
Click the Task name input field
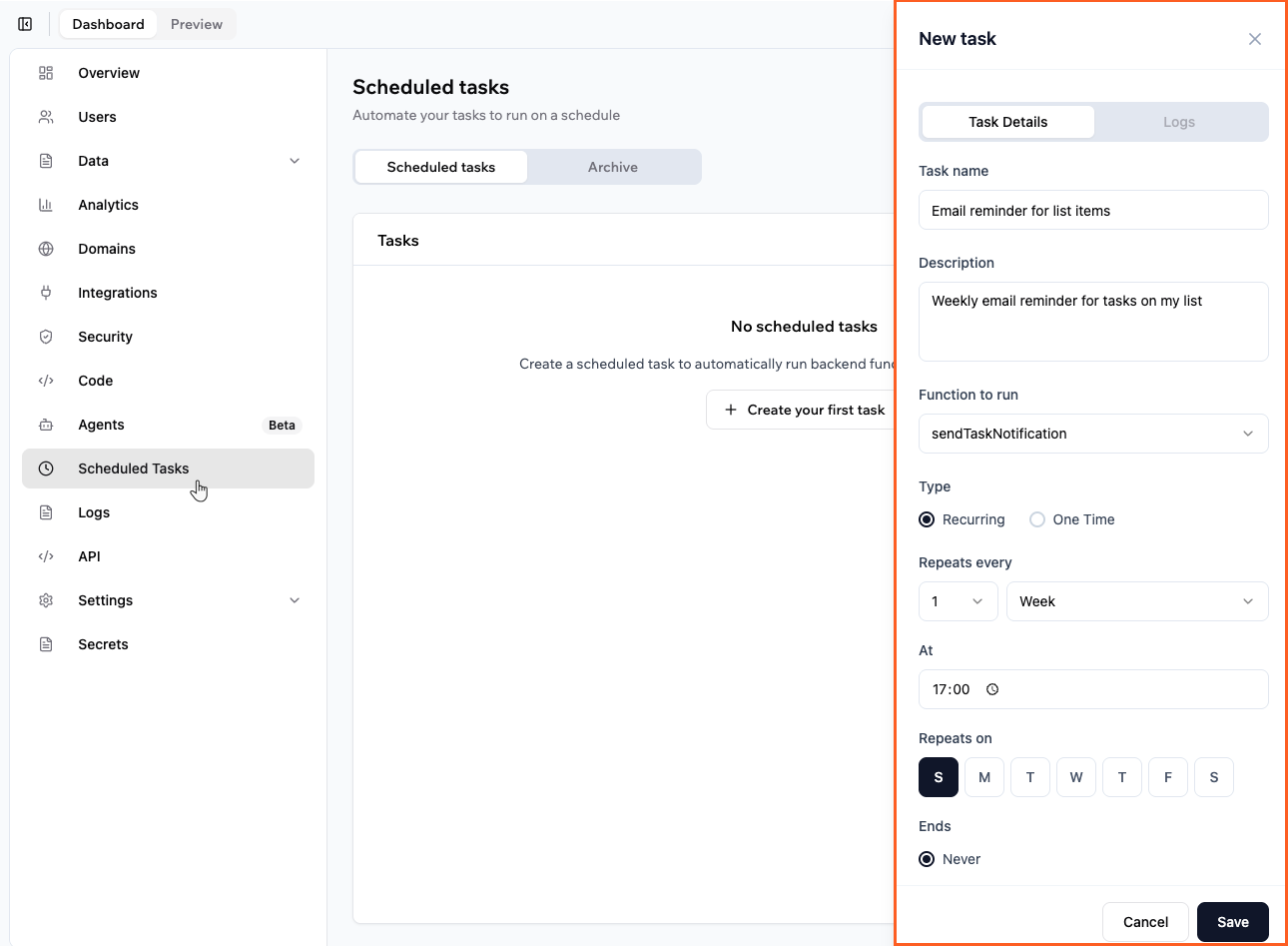click(1093, 210)
